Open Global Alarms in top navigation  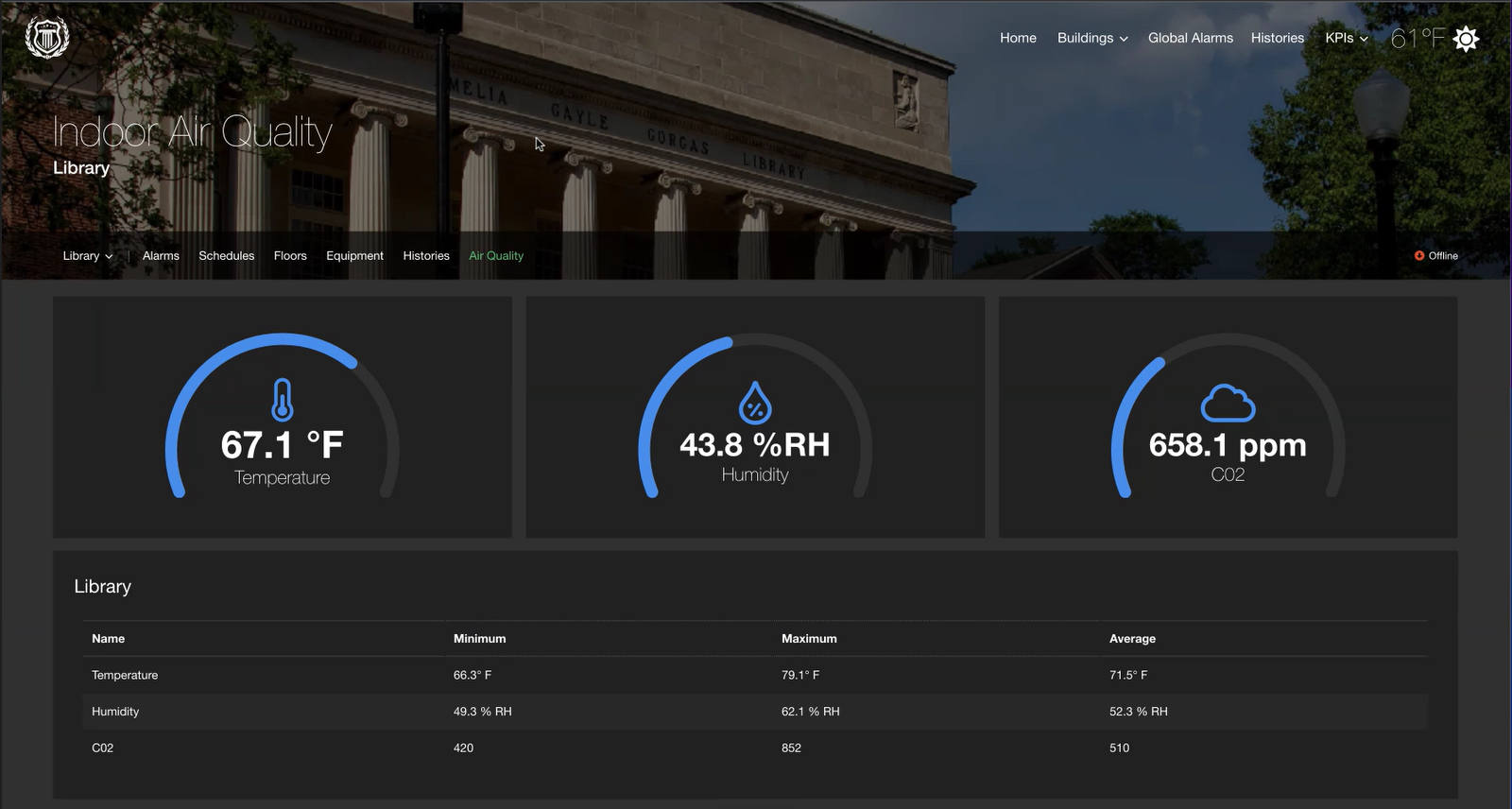(1191, 38)
